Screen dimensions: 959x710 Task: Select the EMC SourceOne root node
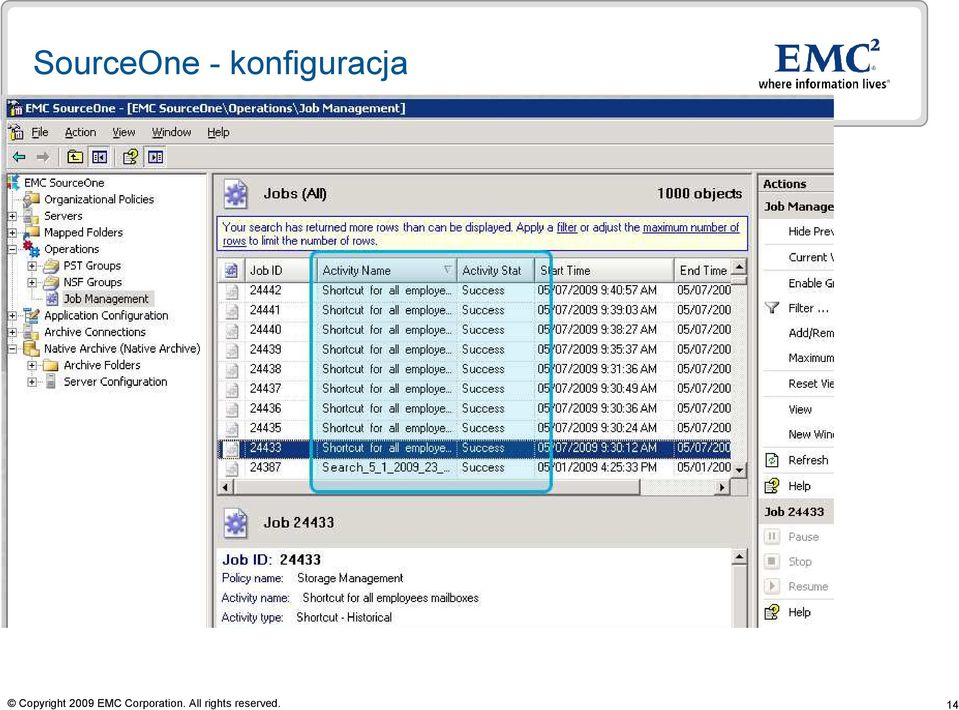pos(64,183)
